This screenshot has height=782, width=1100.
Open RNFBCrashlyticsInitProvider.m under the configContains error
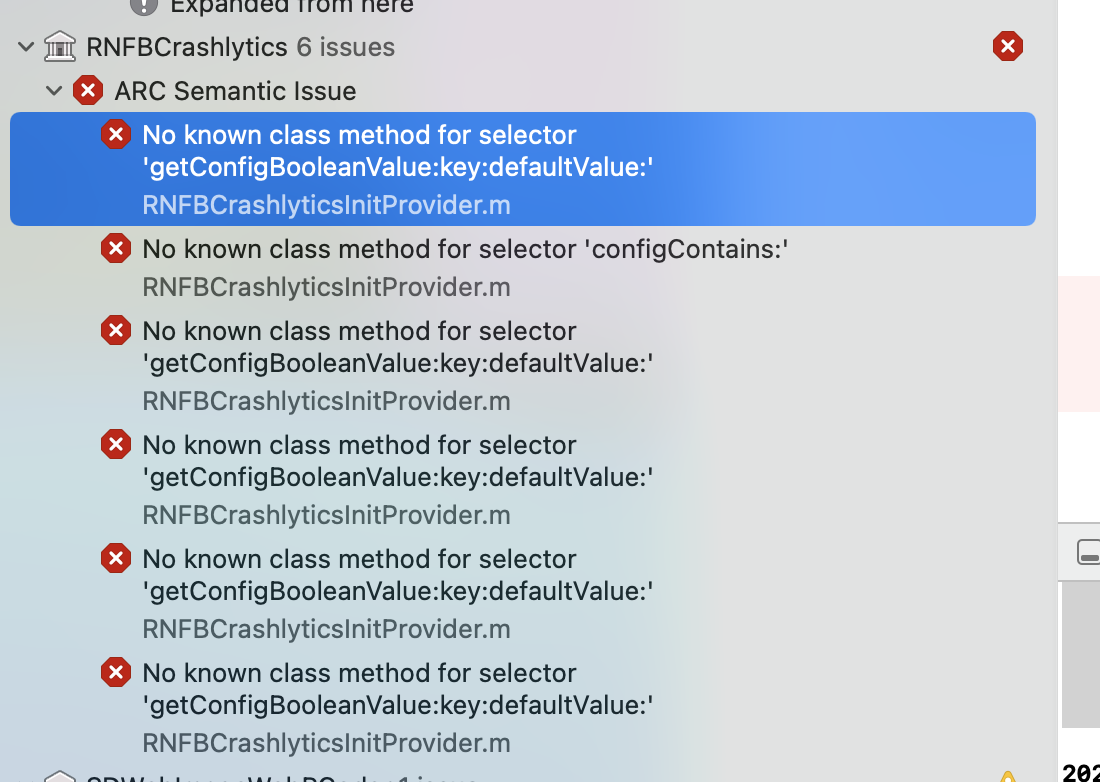click(326, 287)
